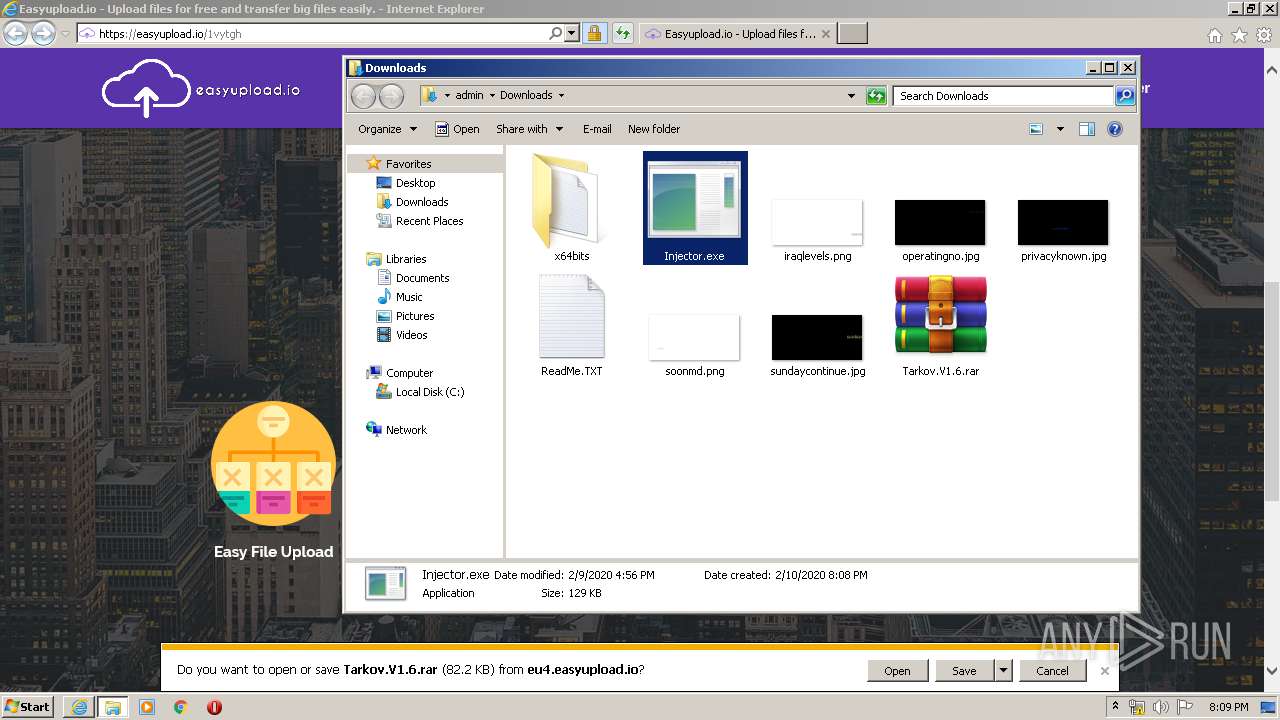Open Internet Explorer from taskbar
The image size is (1280, 720).
tap(79, 707)
